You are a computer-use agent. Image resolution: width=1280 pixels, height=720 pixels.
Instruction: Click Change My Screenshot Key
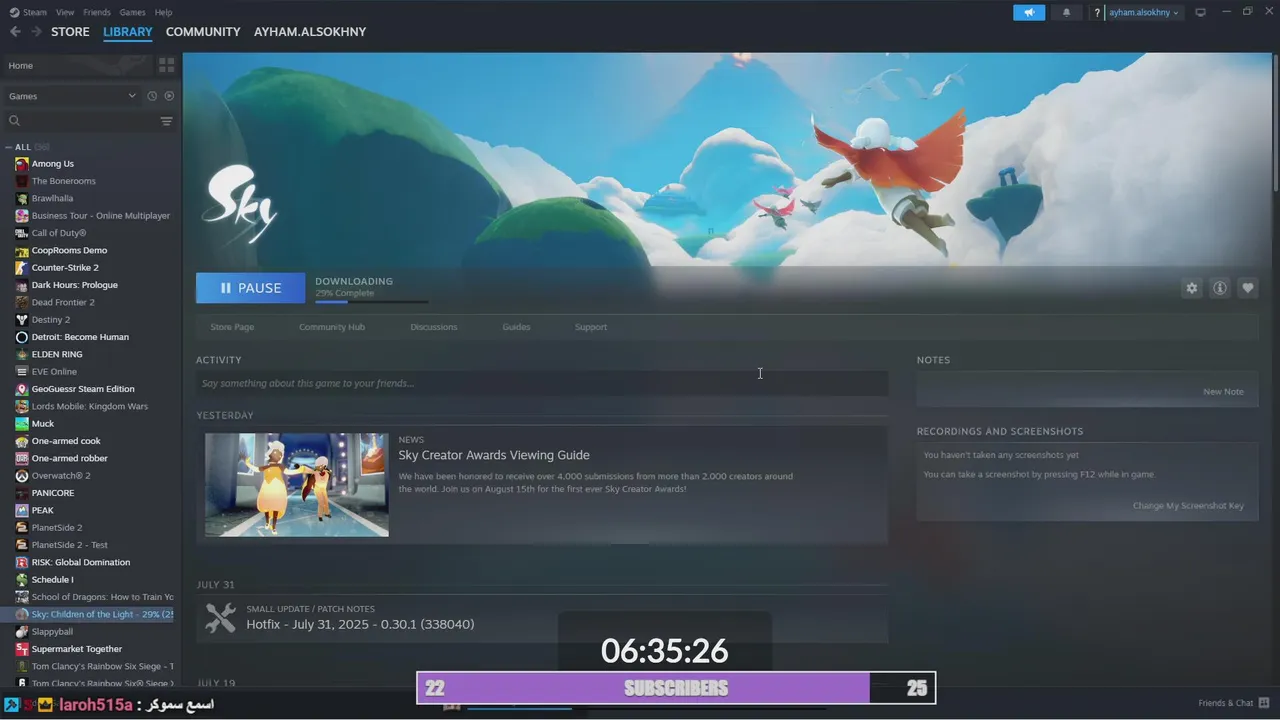(1188, 506)
